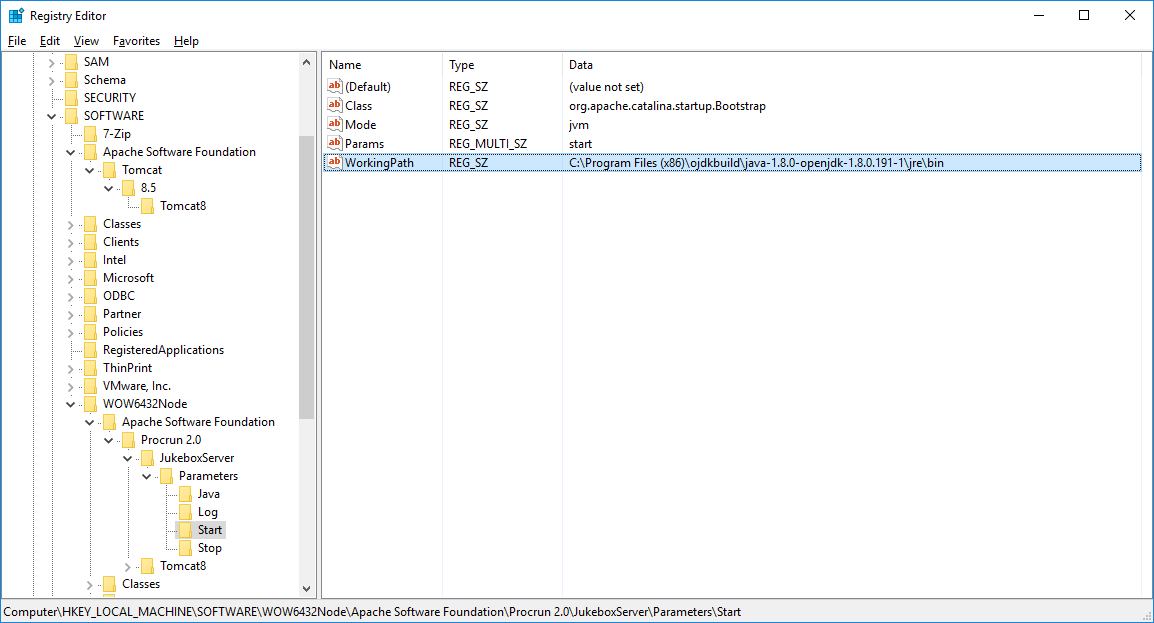Click the Registry Editor app icon in title bar

[x=16, y=16]
